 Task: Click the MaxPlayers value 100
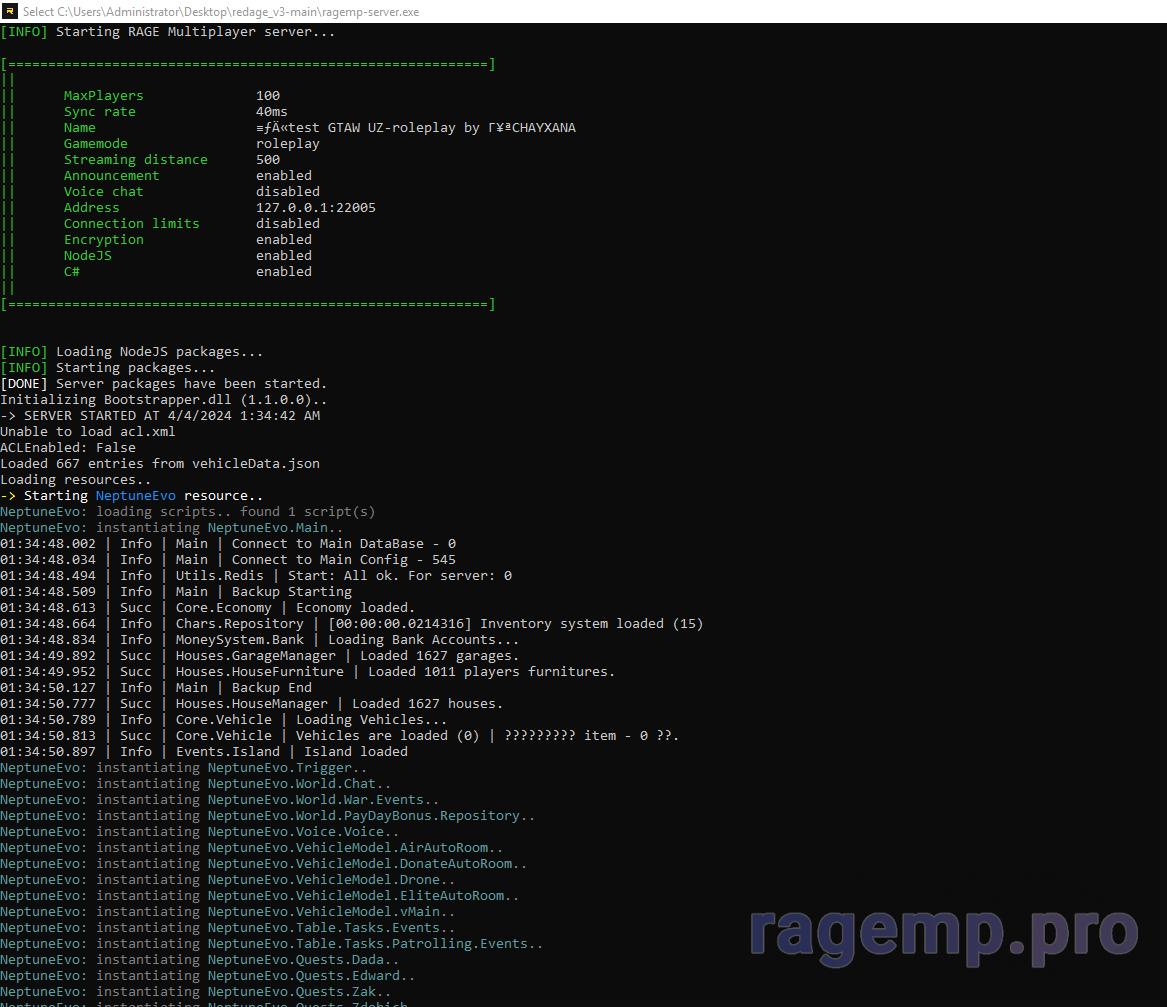(268, 96)
